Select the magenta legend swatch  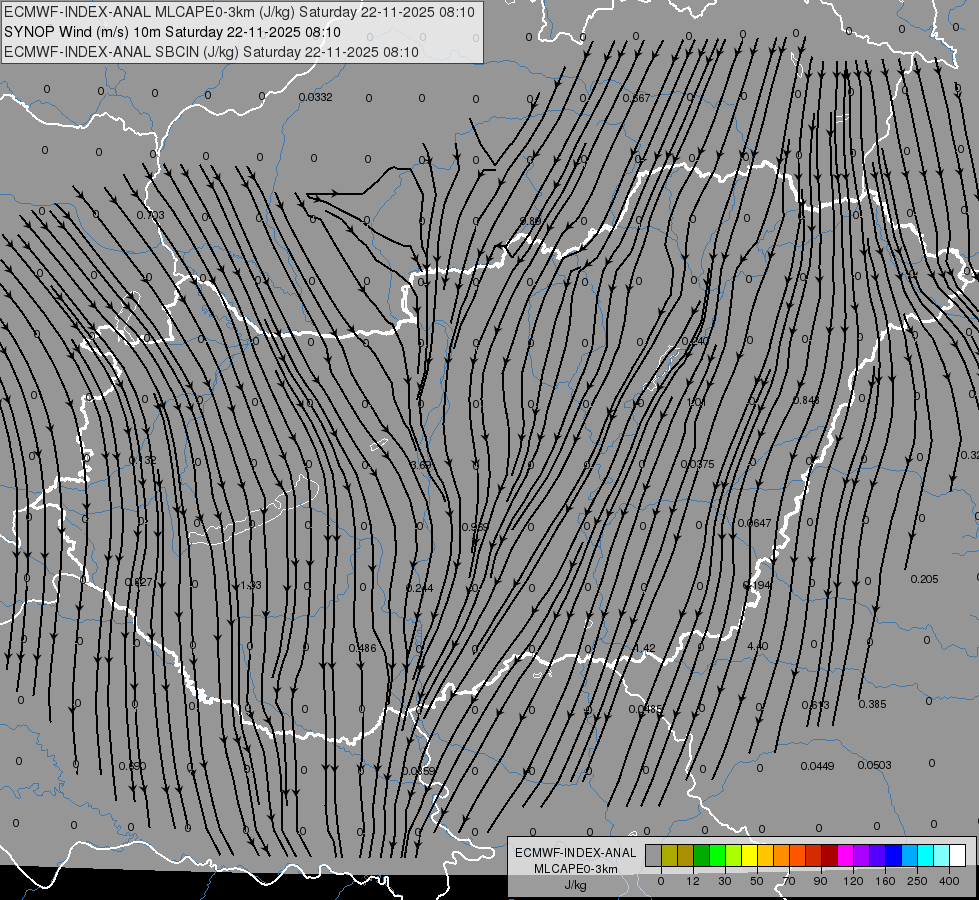click(845, 855)
